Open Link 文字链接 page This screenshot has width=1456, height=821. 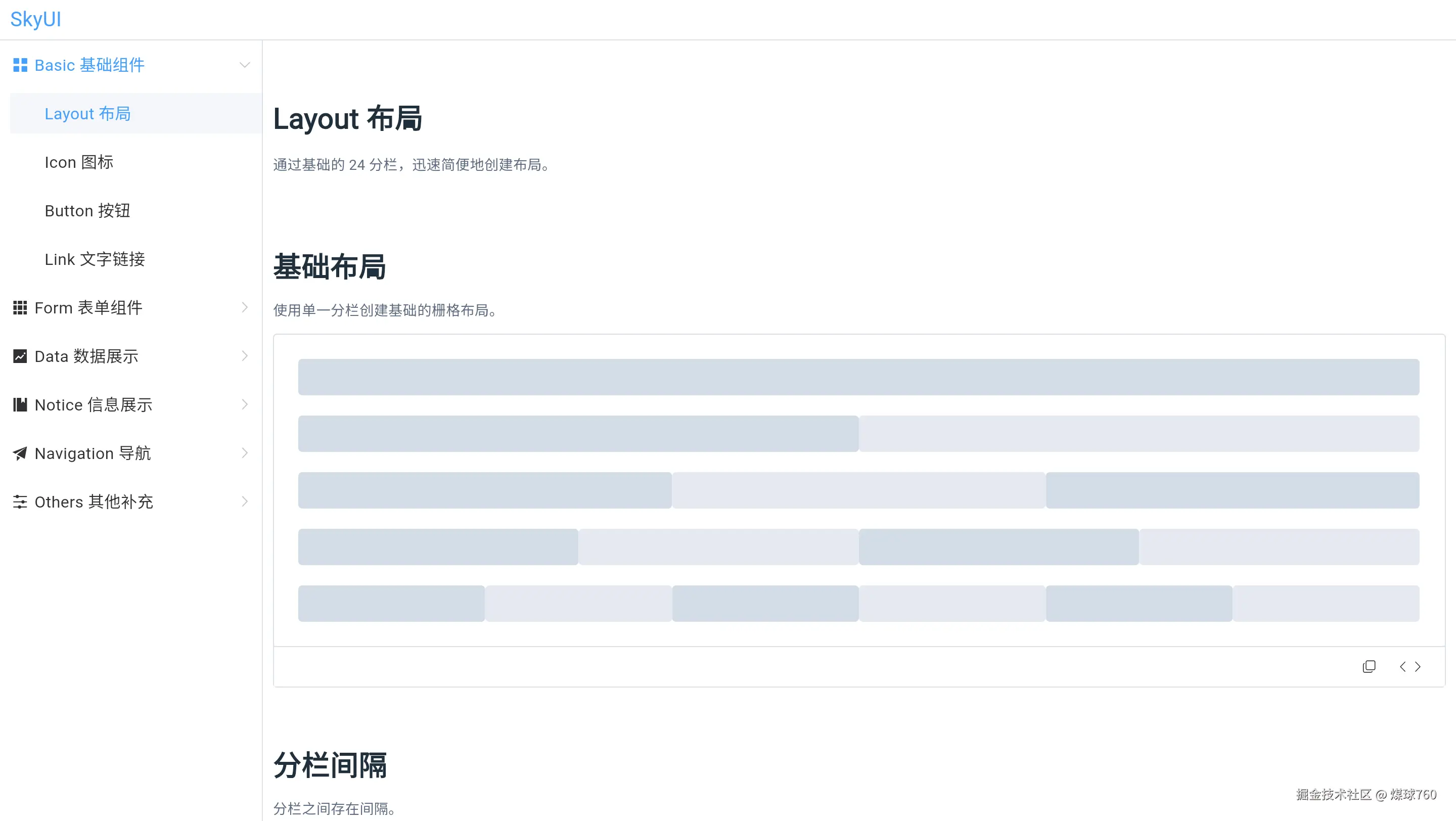coord(95,259)
